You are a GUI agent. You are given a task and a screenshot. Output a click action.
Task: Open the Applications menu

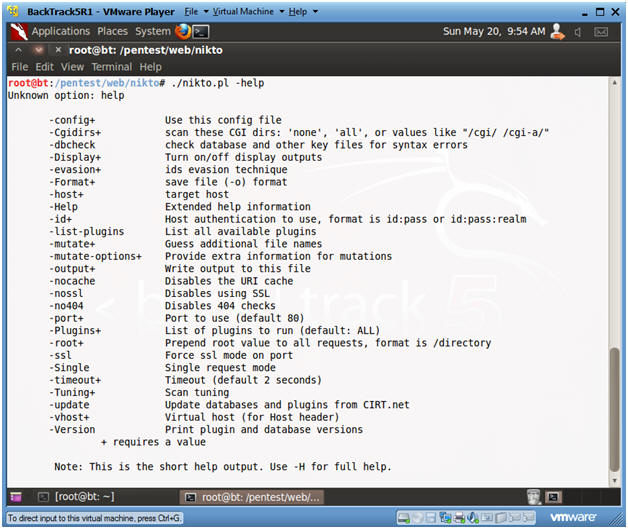[61, 31]
